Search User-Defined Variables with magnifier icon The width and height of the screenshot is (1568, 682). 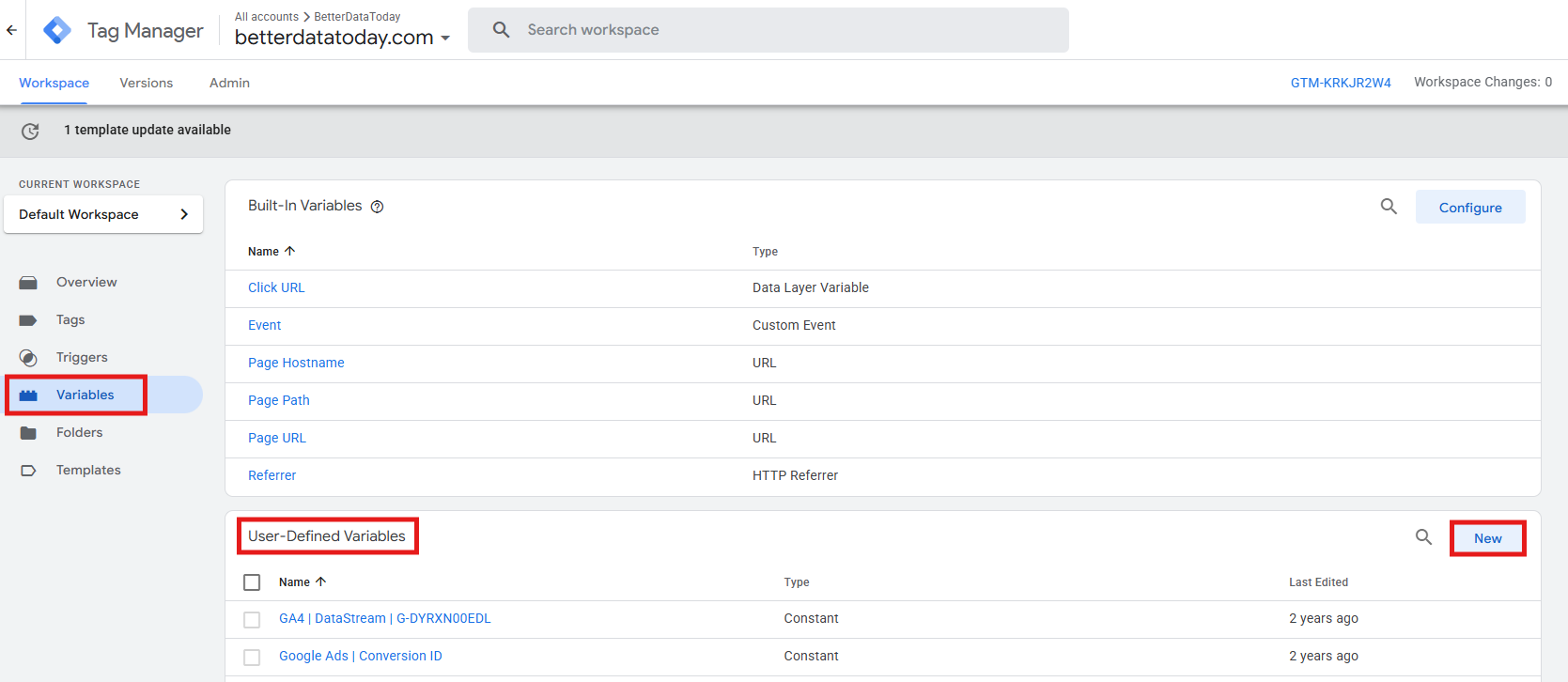[1424, 537]
